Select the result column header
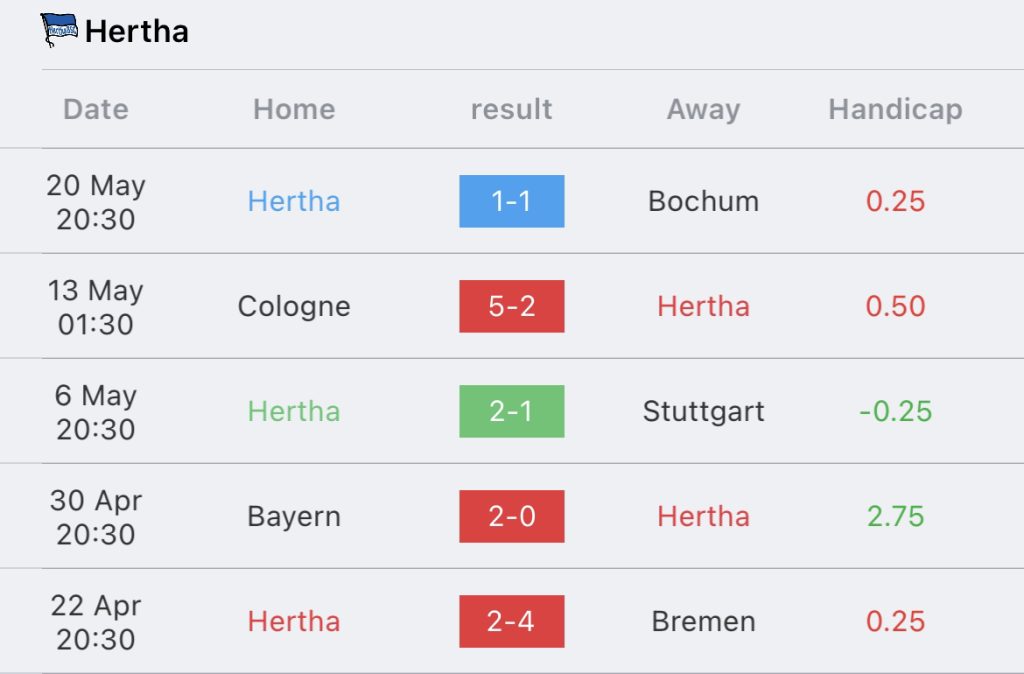 click(x=511, y=109)
